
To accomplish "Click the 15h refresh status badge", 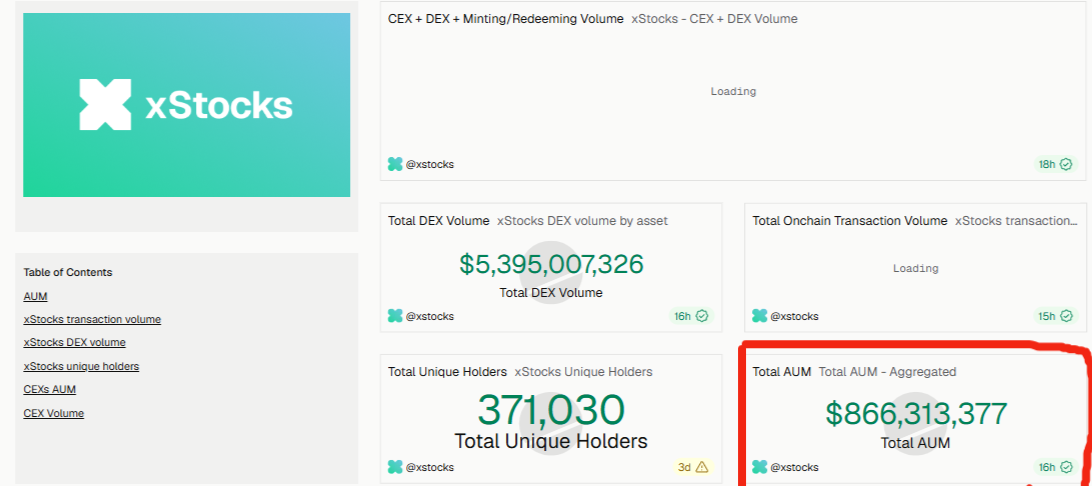I will click(x=1054, y=316).
